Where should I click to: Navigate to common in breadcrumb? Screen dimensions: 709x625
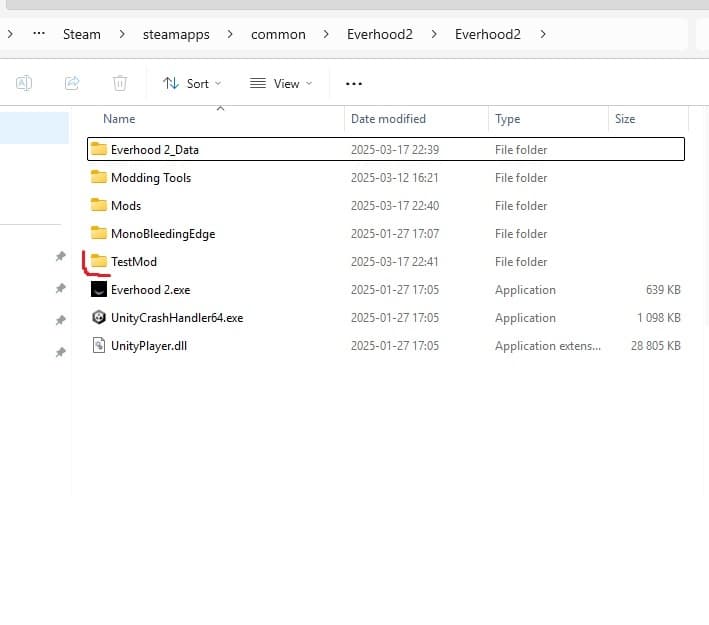tap(278, 34)
